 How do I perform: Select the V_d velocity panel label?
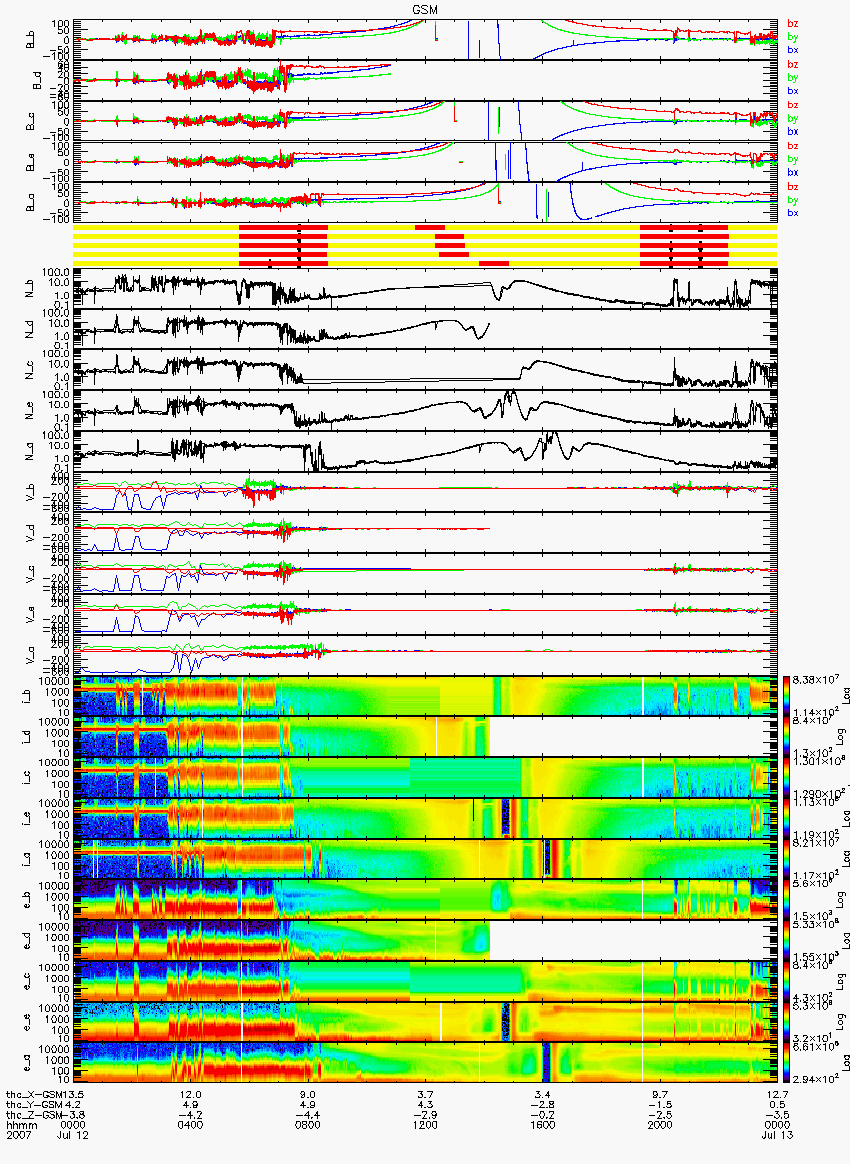point(30,533)
